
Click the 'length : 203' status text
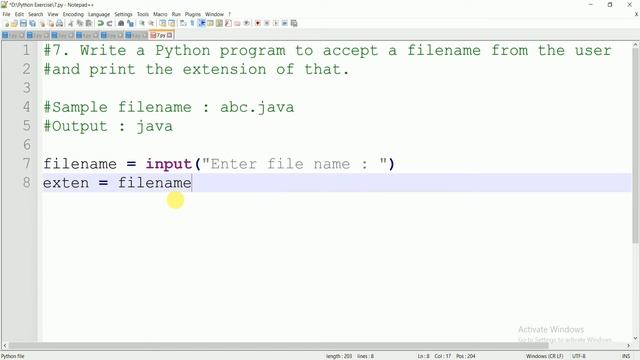339,356
